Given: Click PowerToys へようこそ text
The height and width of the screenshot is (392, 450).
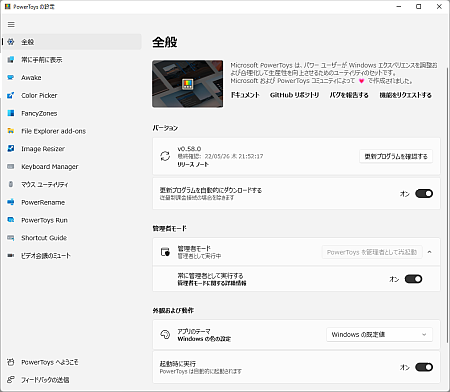Looking at the screenshot, I should pos(50,362).
